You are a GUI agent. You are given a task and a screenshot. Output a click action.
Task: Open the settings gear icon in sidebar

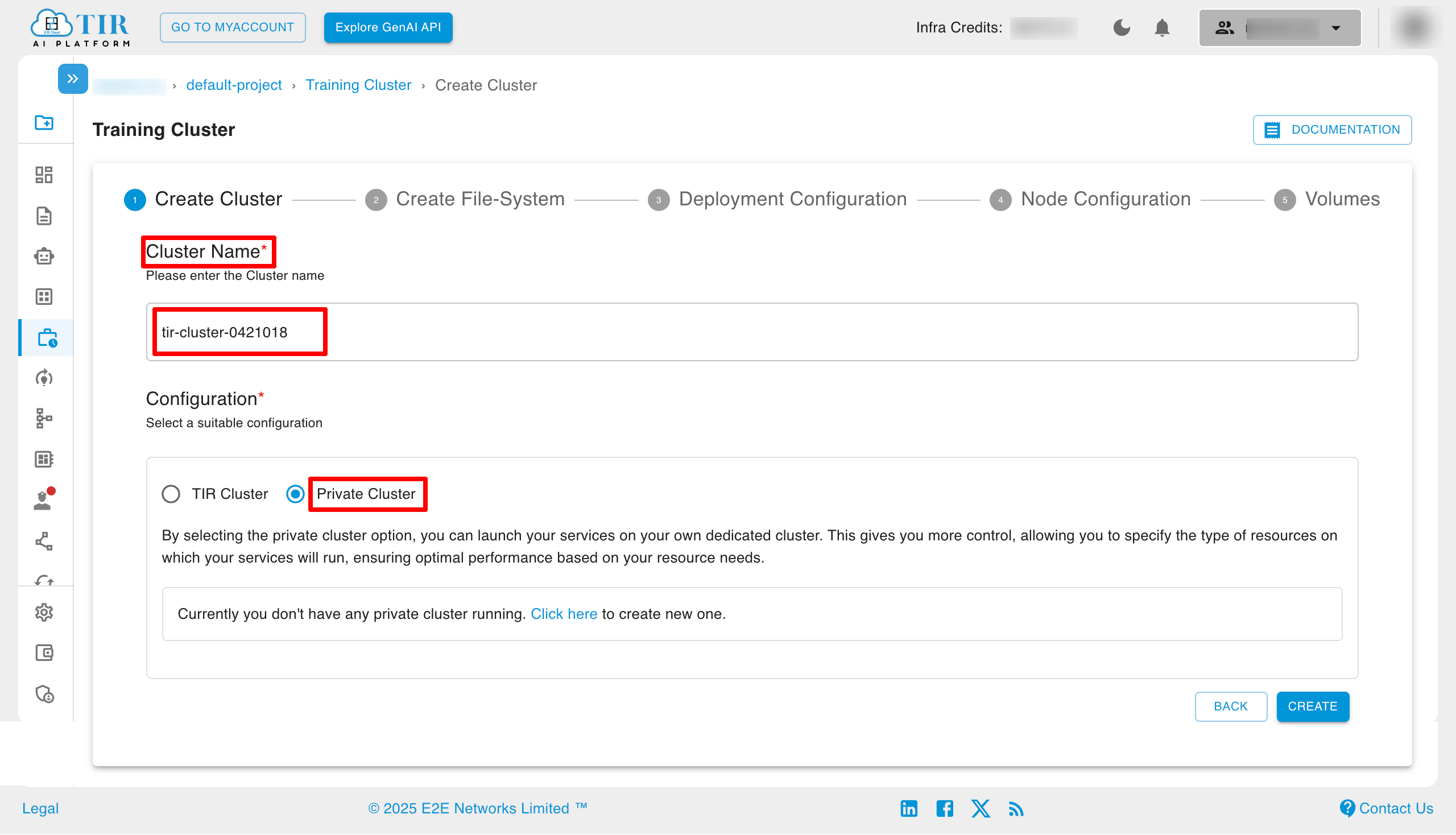tap(44, 613)
